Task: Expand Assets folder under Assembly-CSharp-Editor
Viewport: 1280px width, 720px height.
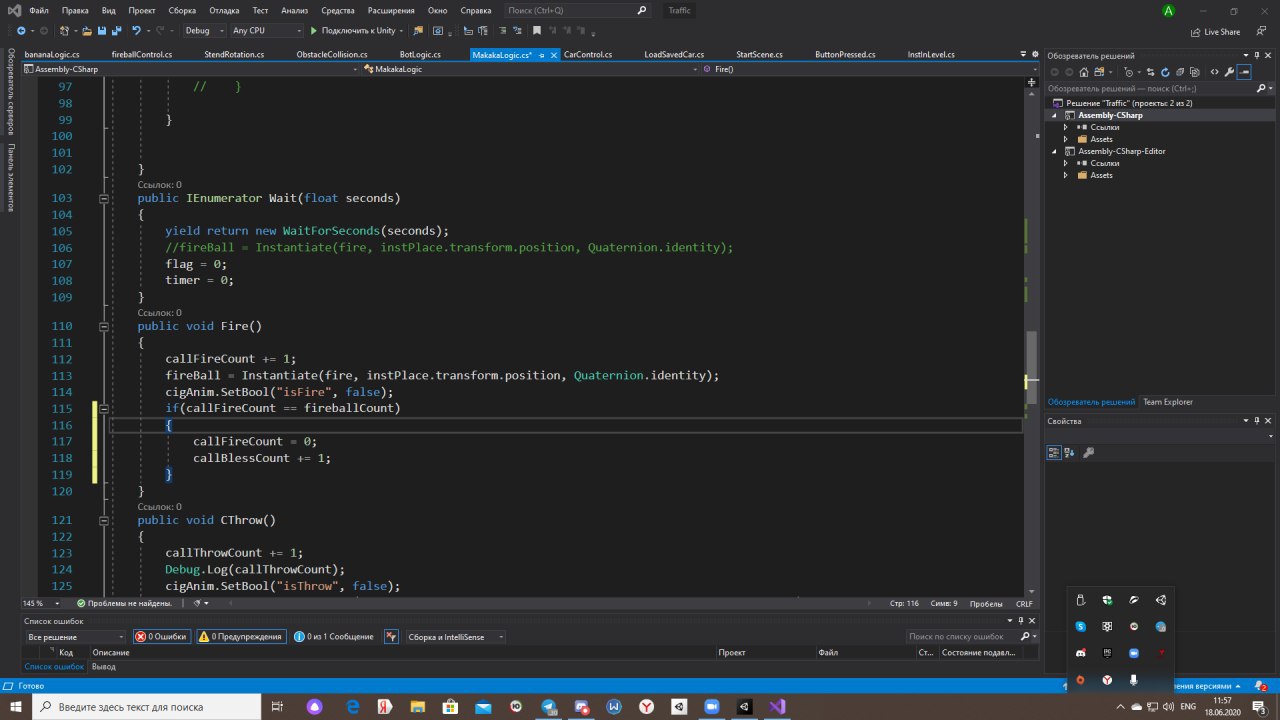Action: [1066, 175]
